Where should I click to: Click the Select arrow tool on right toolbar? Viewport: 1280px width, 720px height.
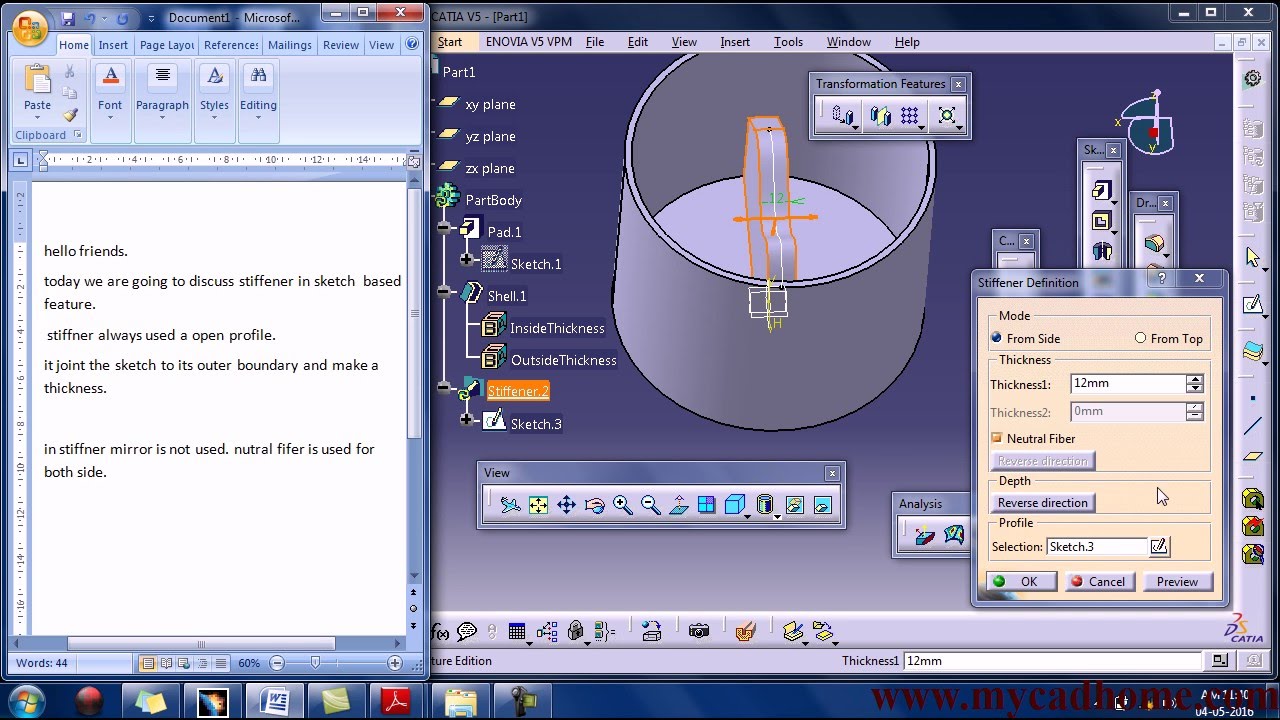coord(1253,257)
